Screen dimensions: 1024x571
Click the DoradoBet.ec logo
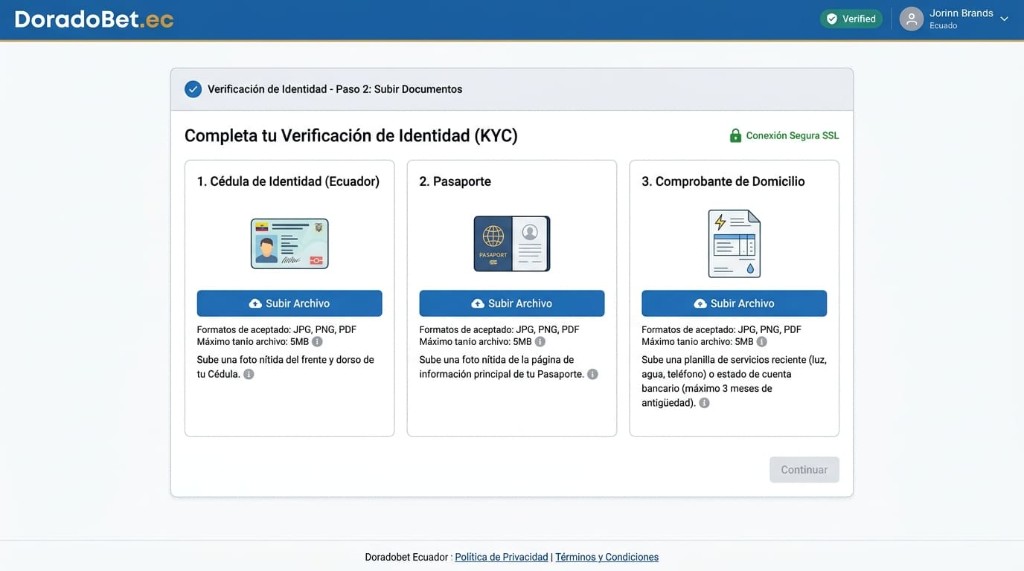[x=94, y=20]
